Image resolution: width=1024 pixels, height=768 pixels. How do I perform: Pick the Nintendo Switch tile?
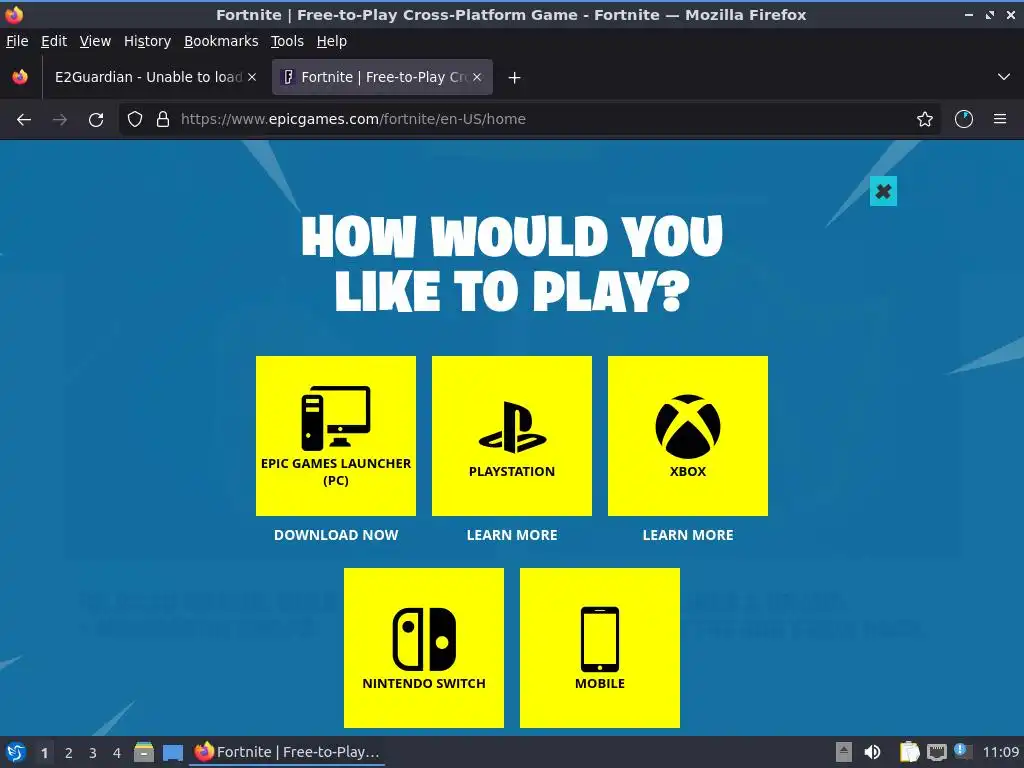click(x=424, y=648)
